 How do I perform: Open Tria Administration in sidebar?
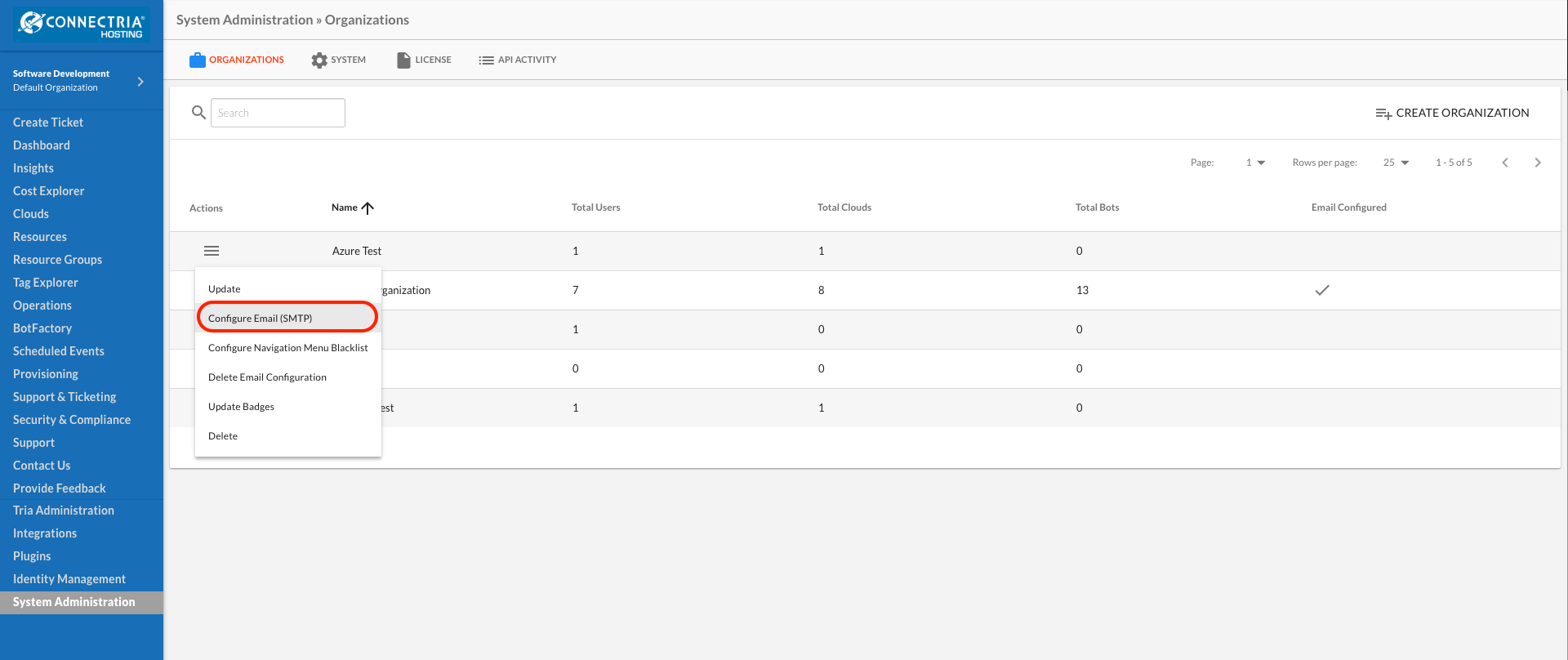point(64,511)
